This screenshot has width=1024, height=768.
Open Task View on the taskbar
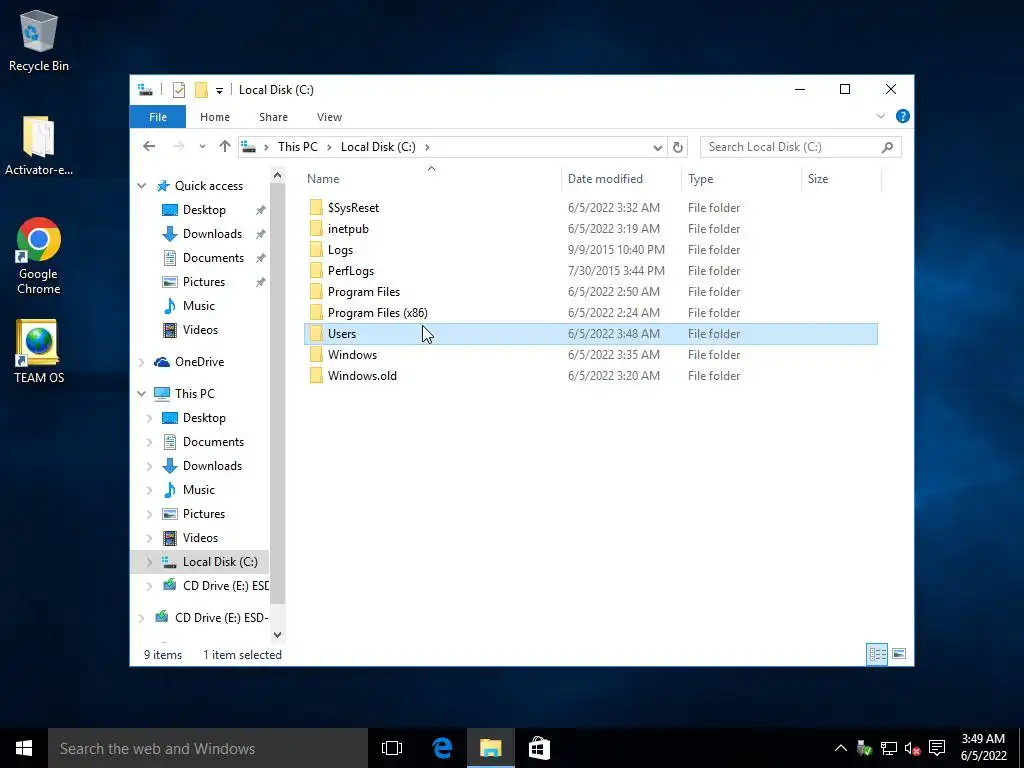pos(392,748)
